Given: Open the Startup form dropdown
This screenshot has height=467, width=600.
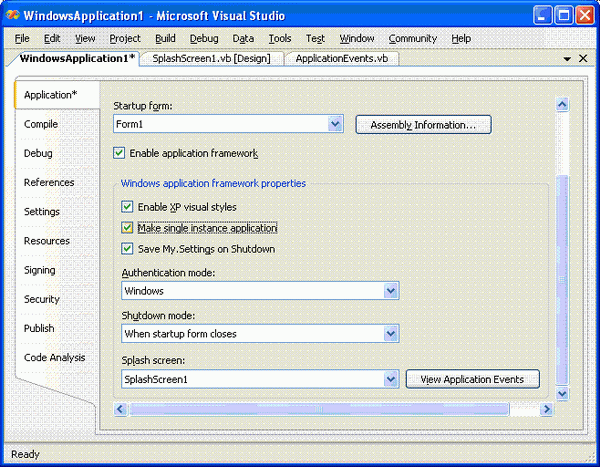Looking at the screenshot, I should click(x=335, y=124).
